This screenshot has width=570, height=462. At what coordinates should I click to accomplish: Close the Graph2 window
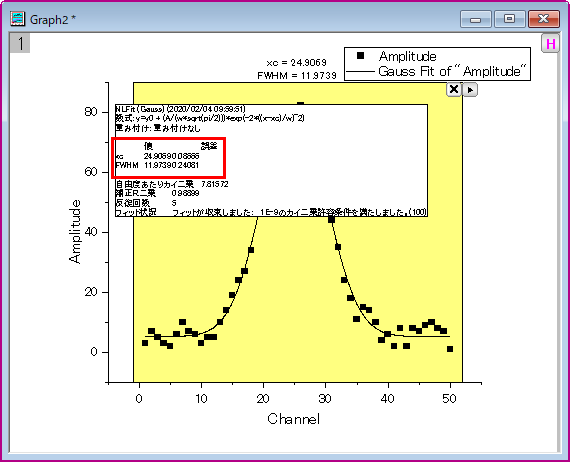tap(543, 19)
